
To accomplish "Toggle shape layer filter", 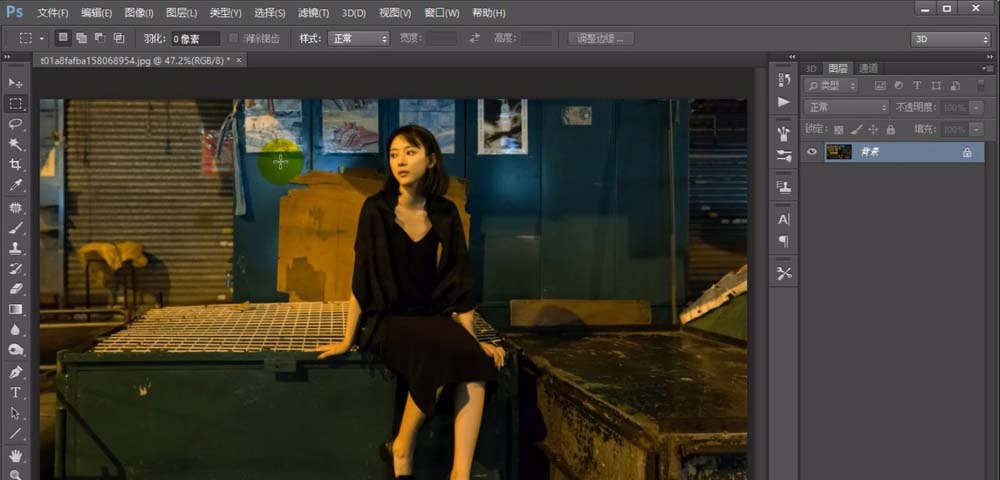I will pyautogui.click(x=936, y=85).
